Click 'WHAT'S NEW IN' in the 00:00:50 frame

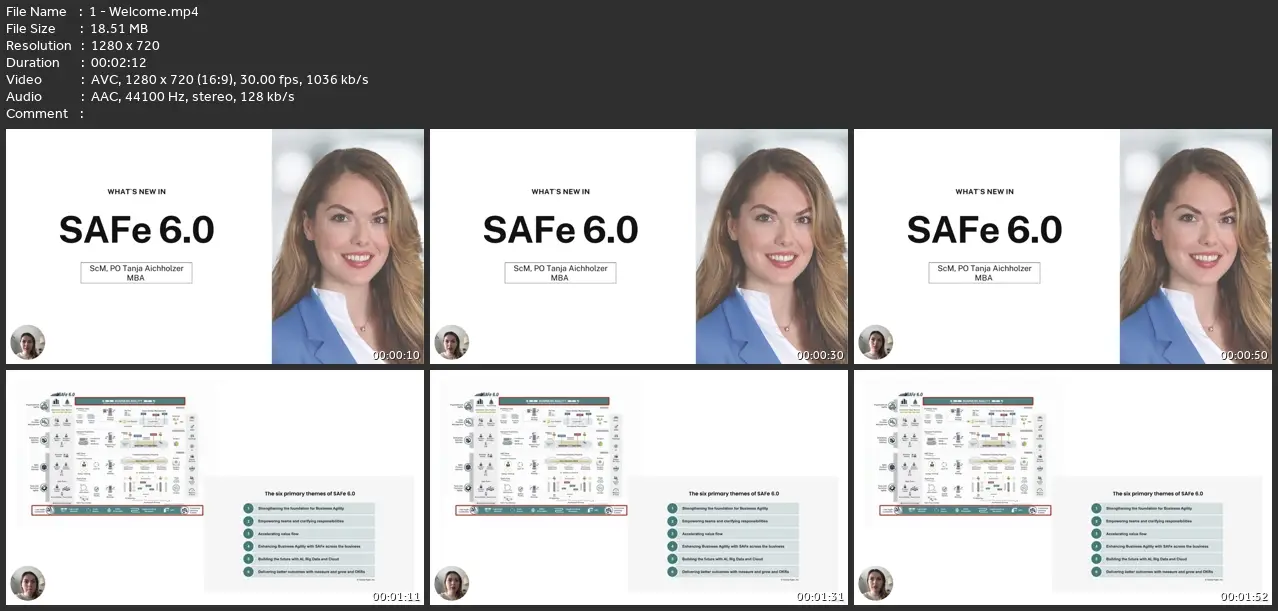[985, 192]
